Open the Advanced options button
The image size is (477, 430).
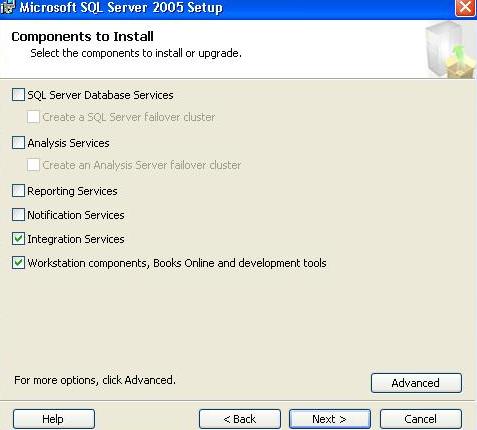[416, 383]
